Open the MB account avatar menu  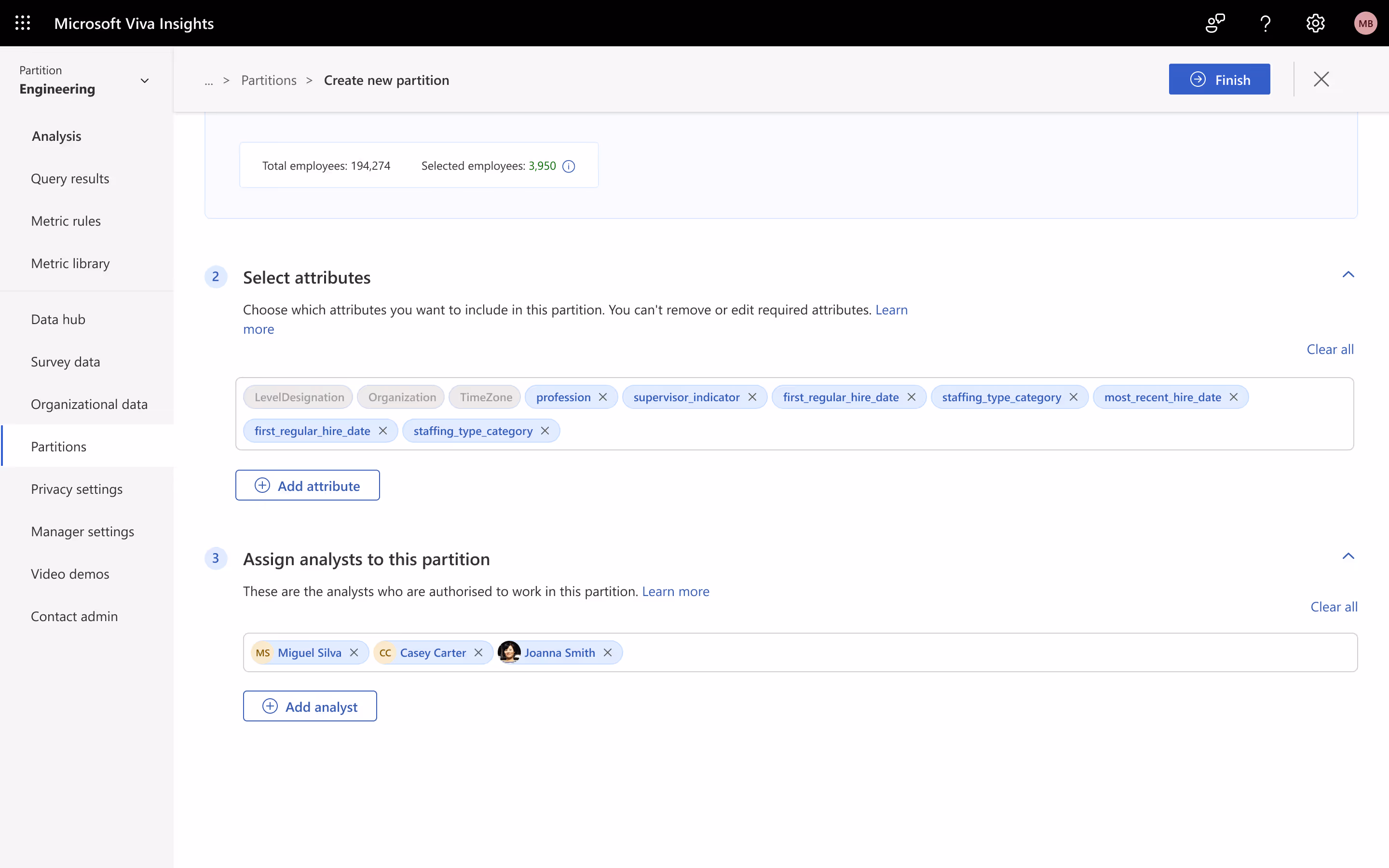(x=1365, y=23)
